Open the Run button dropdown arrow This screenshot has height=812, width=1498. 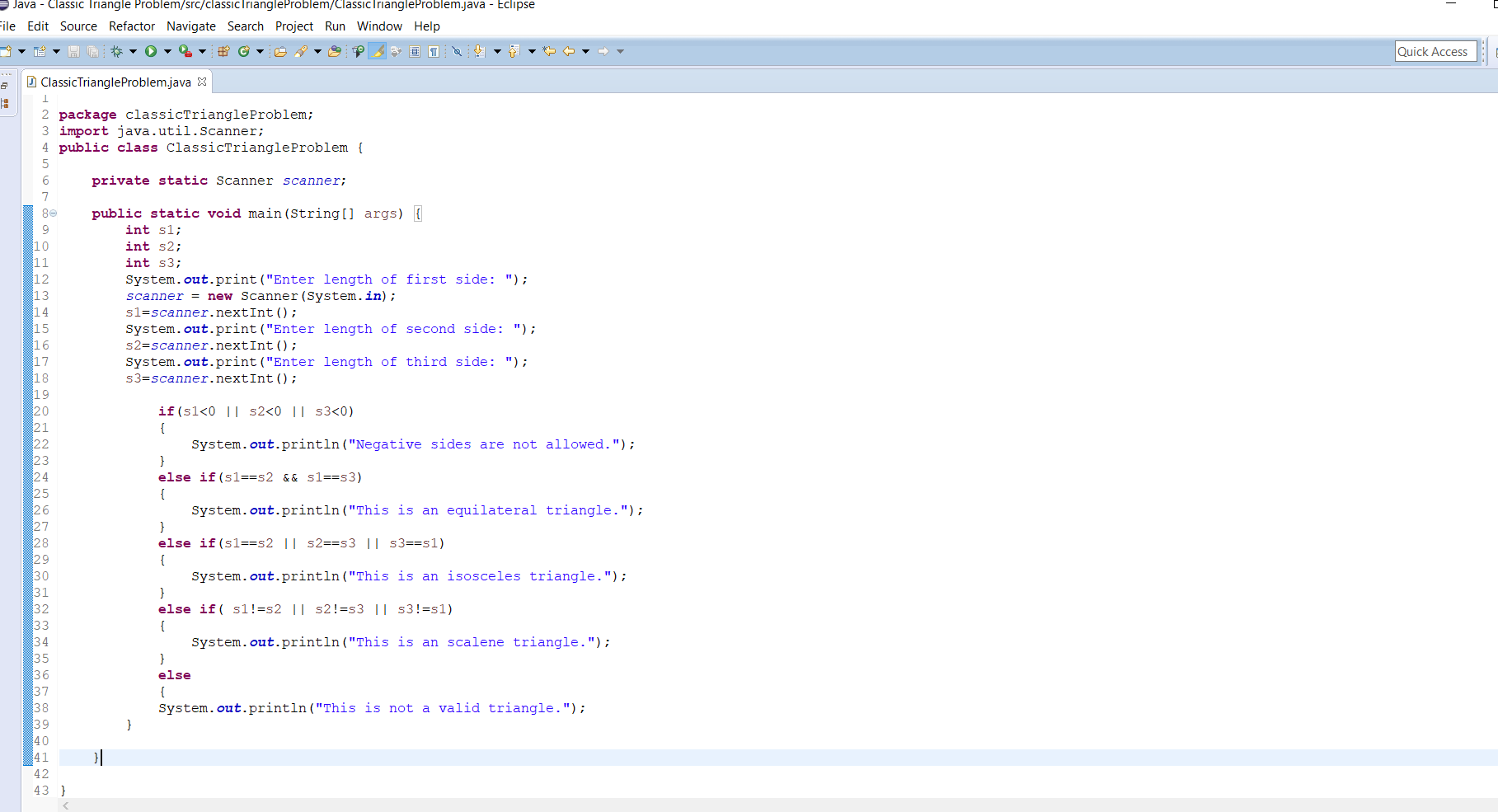(167, 51)
